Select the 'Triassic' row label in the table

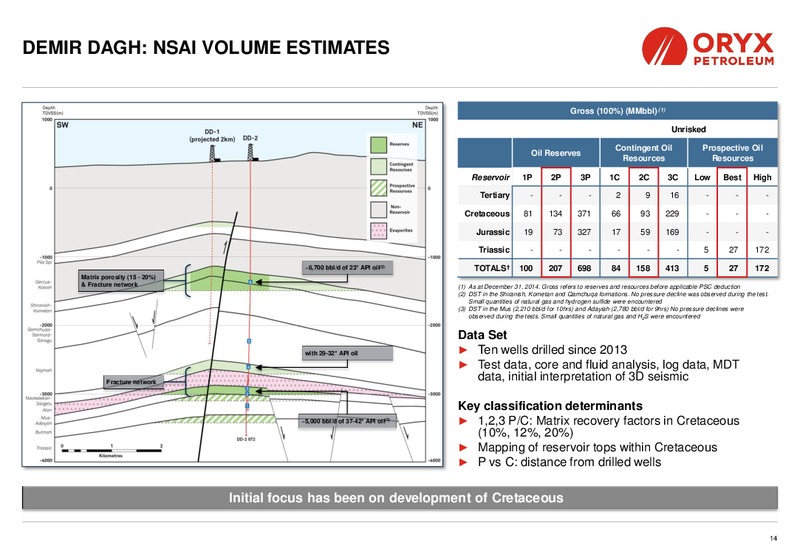pyautogui.click(x=494, y=250)
